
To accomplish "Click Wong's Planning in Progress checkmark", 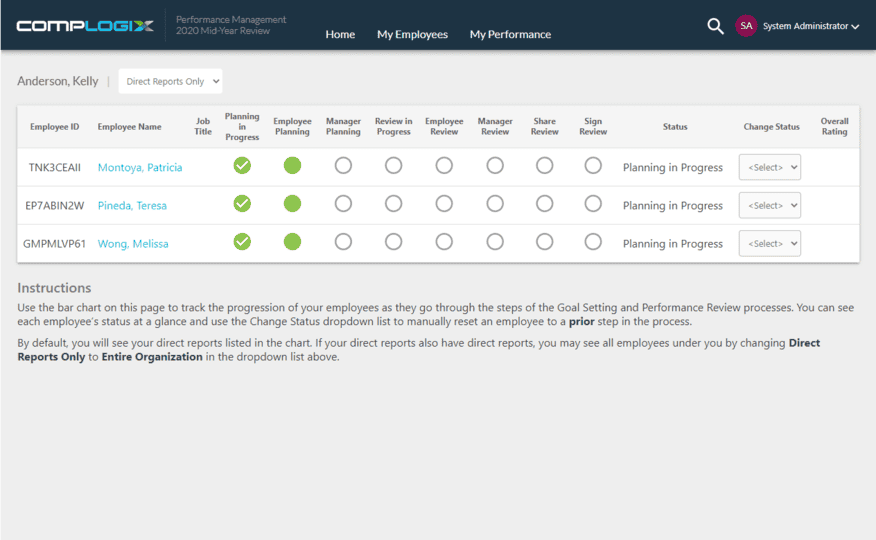I will tap(242, 242).
